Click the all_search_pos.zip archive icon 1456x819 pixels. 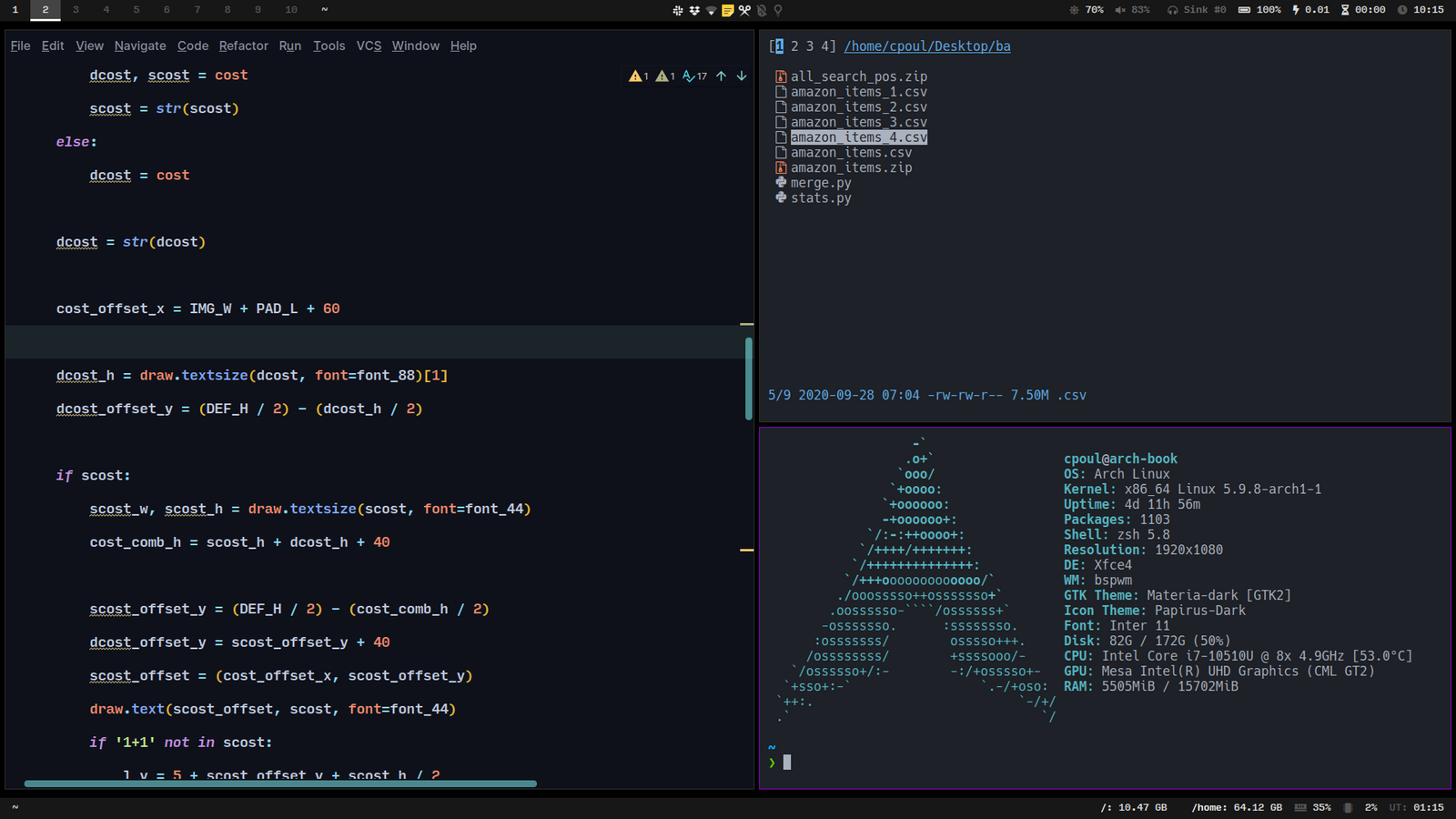pyautogui.click(x=781, y=76)
